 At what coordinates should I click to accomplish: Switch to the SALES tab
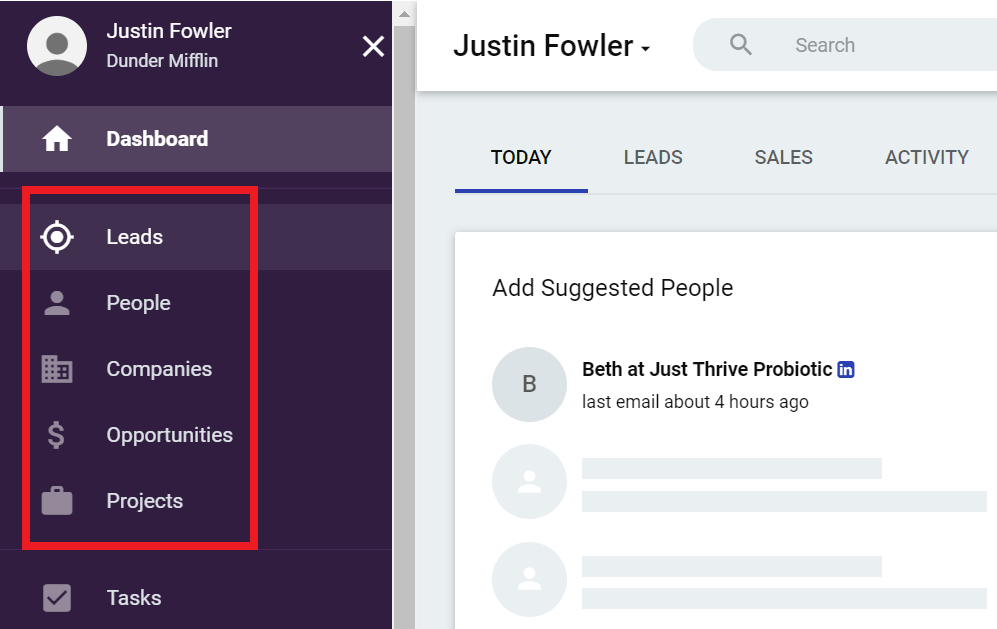tap(783, 158)
